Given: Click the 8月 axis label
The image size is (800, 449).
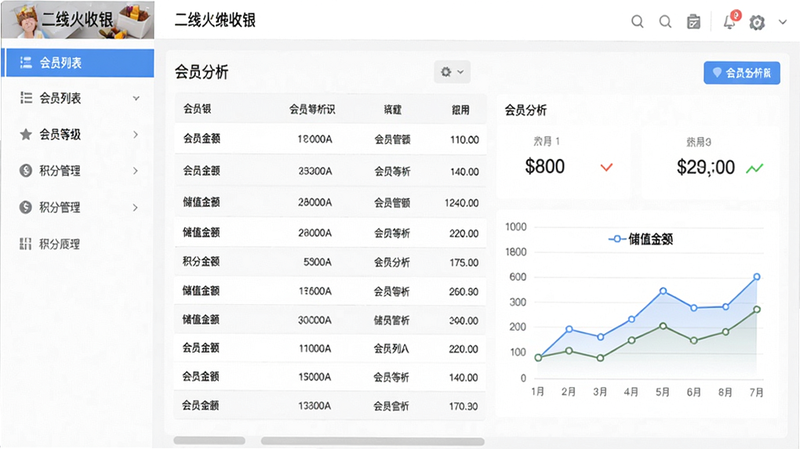Looking at the screenshot, I should click(725, 392).
